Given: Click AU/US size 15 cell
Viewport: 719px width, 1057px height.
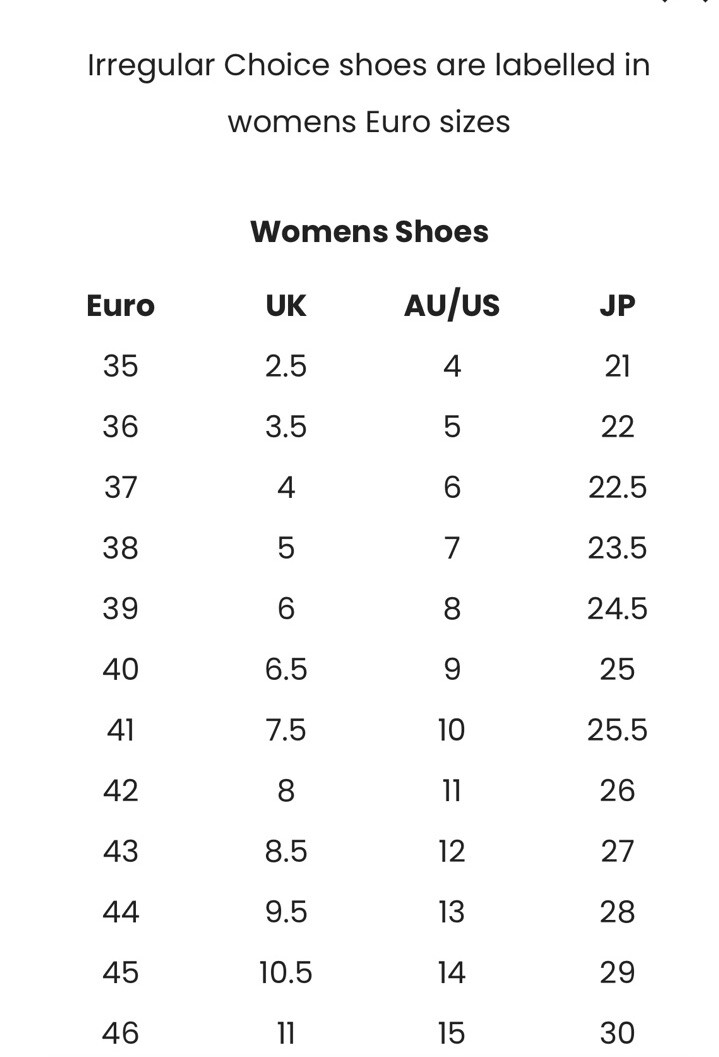Looking at the screenshot, I should (x=451, y=1033).
